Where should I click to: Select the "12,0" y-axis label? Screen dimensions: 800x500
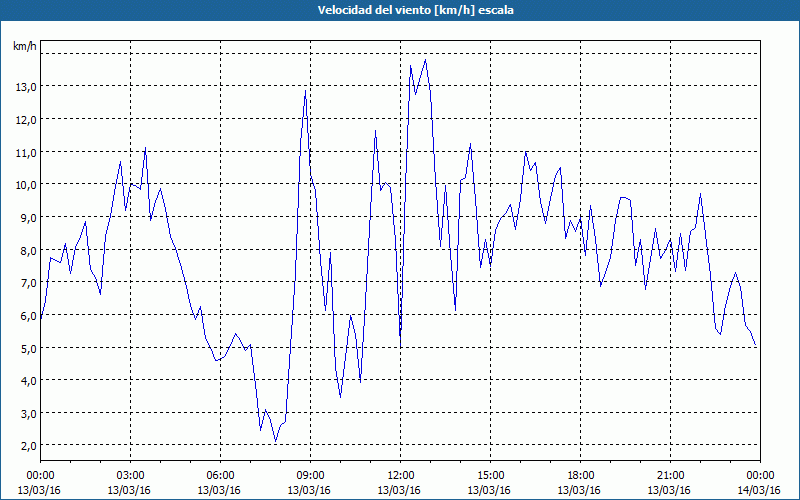click(x=26, y=120)
